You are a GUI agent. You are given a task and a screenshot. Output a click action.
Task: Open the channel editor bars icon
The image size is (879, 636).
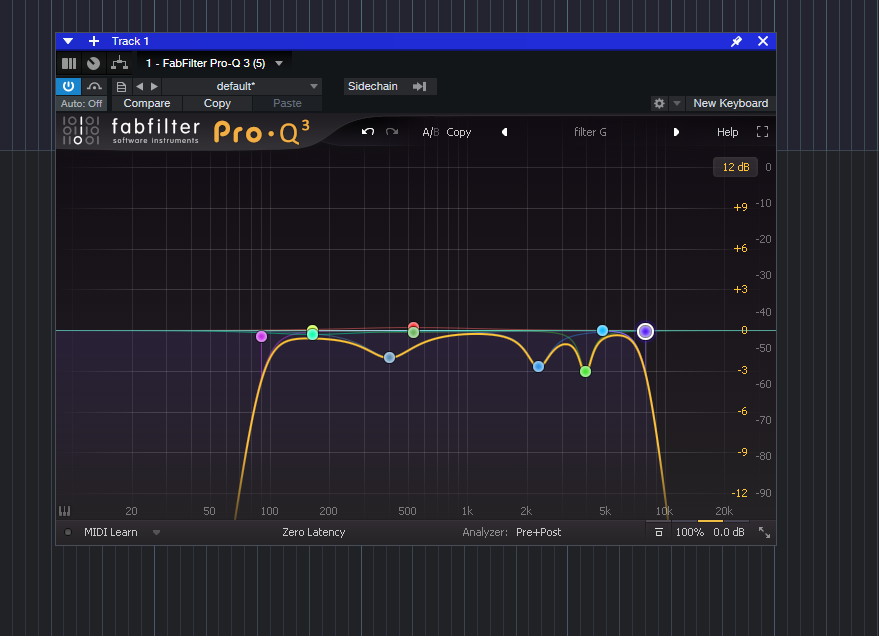click(69, 63)
